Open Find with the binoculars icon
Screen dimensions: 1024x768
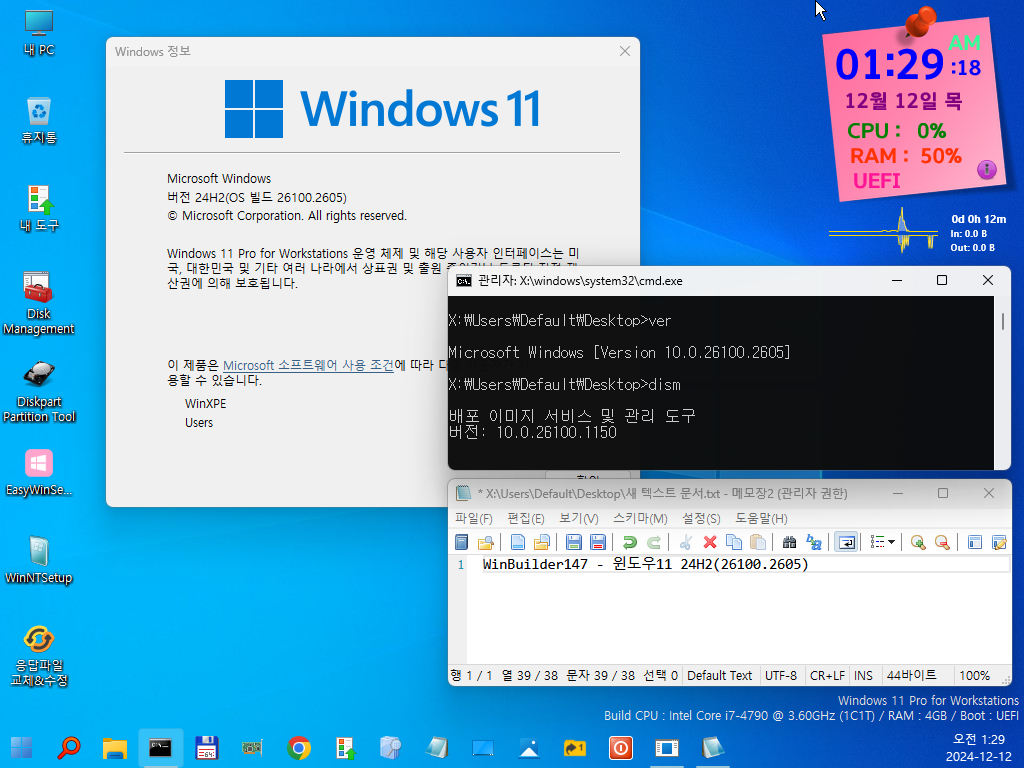[x=790, y=542]
